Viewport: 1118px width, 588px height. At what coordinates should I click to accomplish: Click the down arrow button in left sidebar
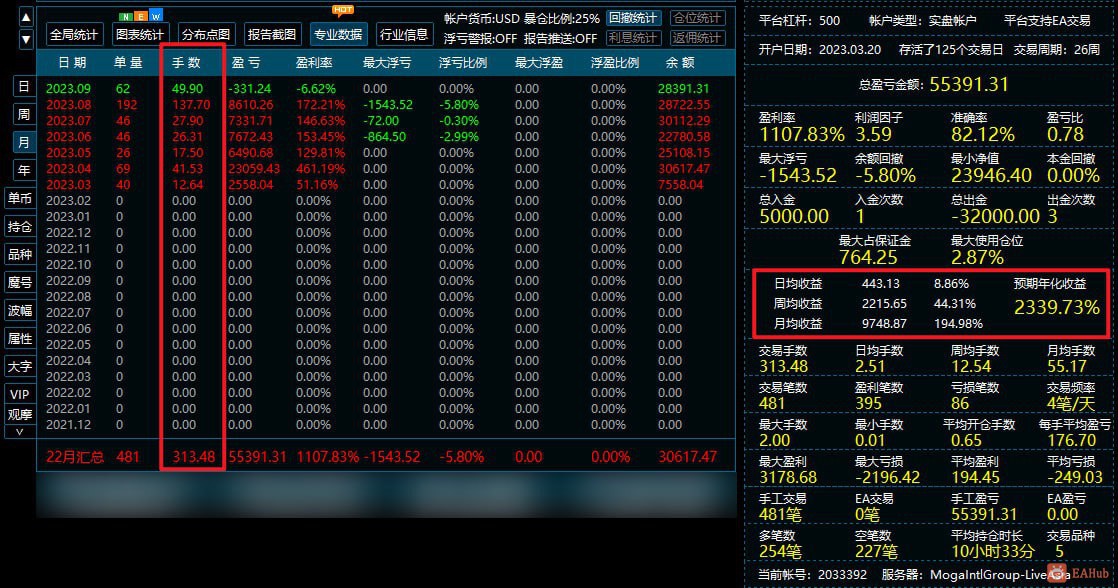click(26, 39)
